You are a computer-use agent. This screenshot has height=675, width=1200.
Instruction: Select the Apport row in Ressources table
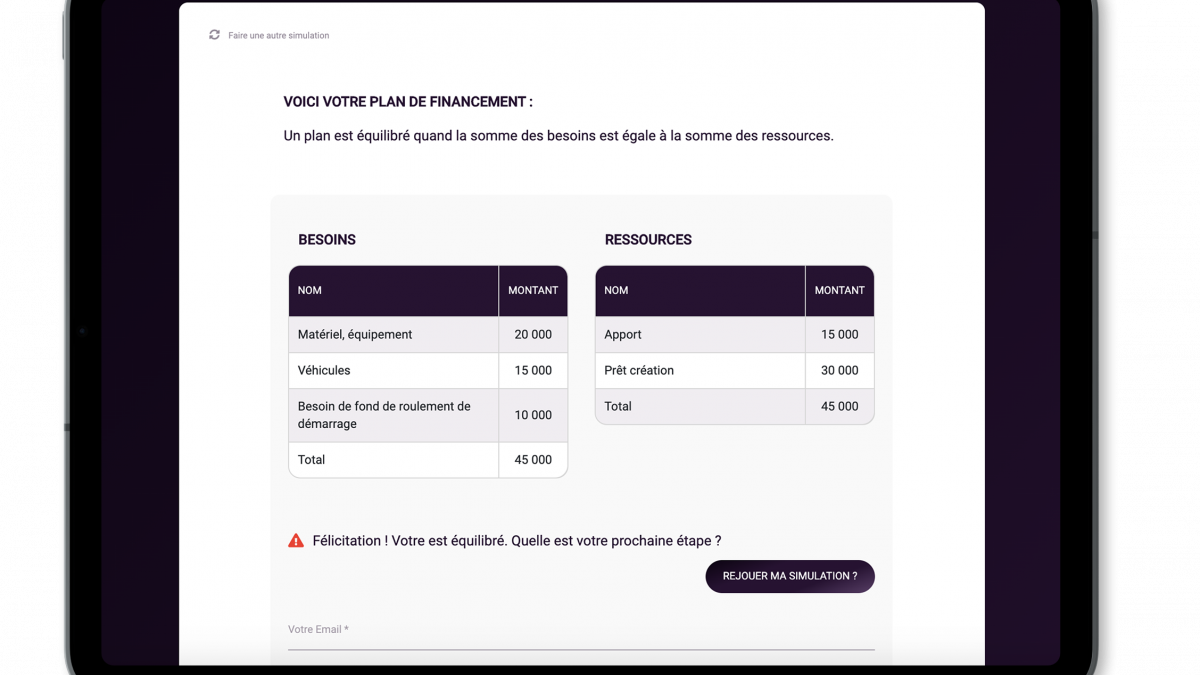pyautogui.click(x=735, y=335)
